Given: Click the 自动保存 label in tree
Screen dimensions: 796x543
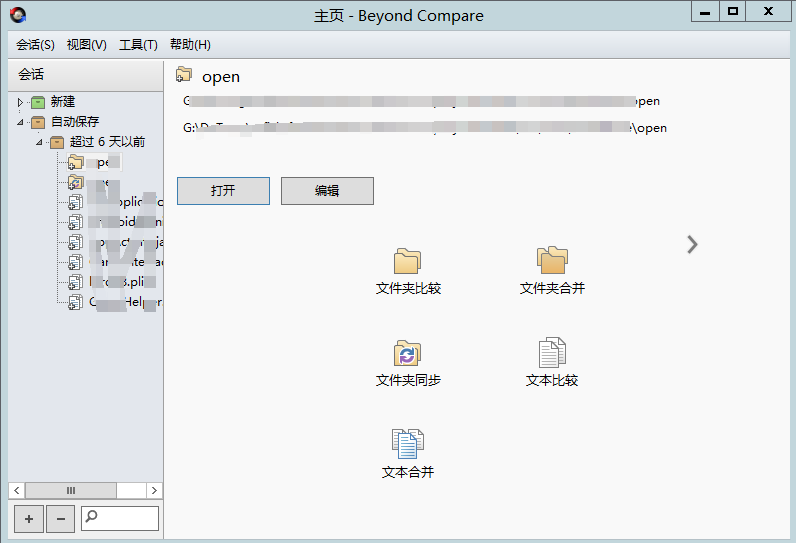Looking at the screenshot, I should pos(75,122).
